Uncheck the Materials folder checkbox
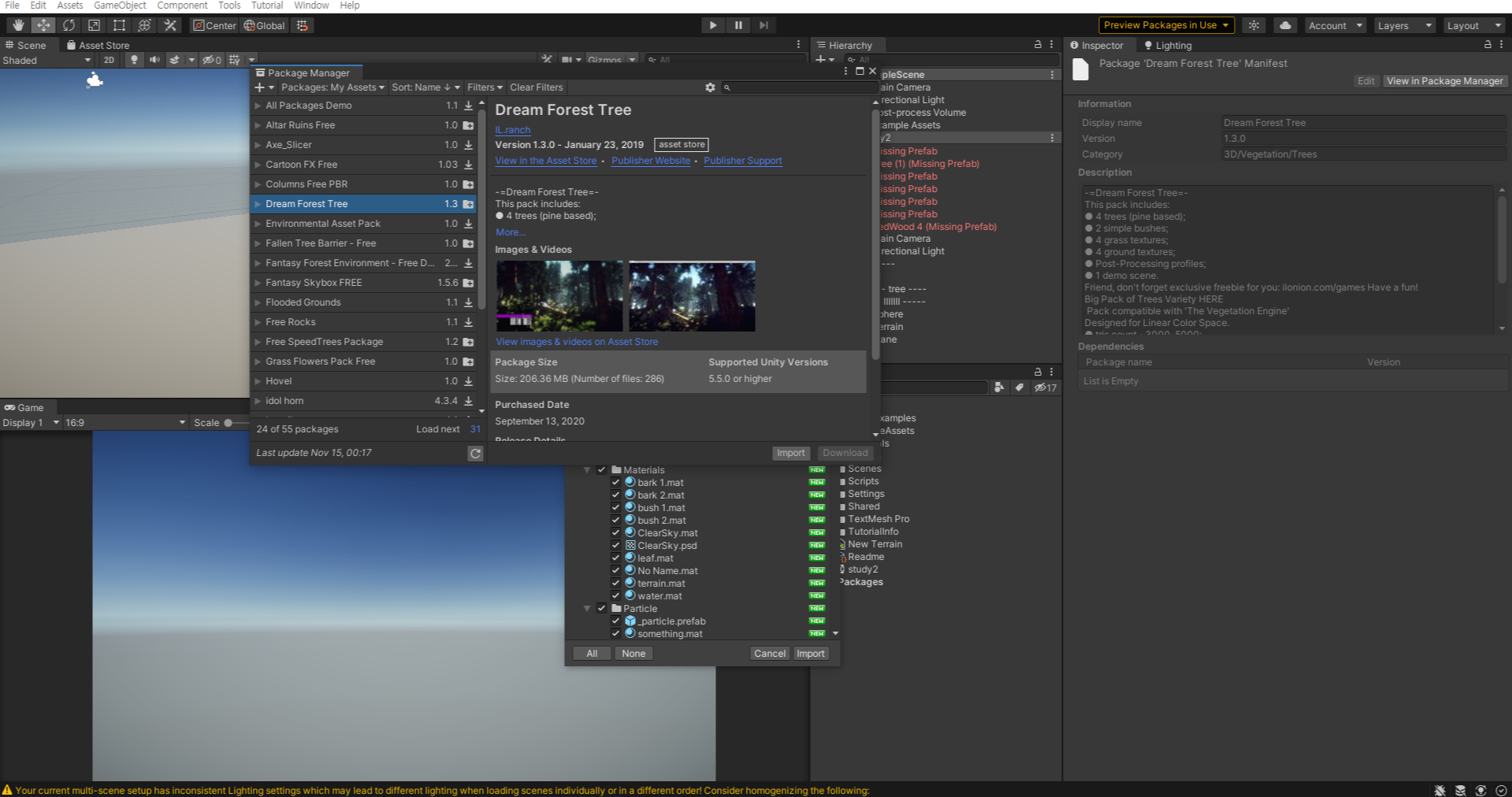The height and width of the screenshot is (797, 1512). click(602, 469)
